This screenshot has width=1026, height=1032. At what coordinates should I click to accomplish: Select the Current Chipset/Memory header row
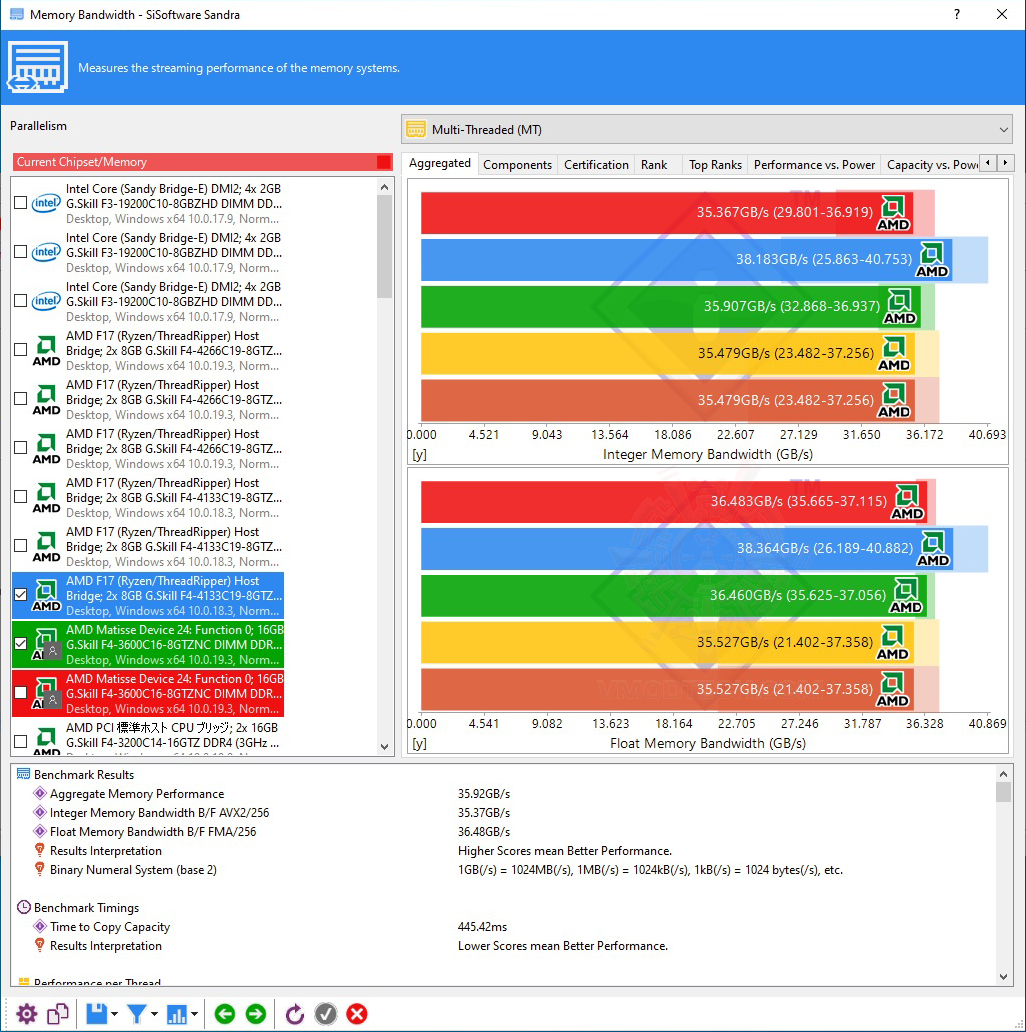pos(203,162)
